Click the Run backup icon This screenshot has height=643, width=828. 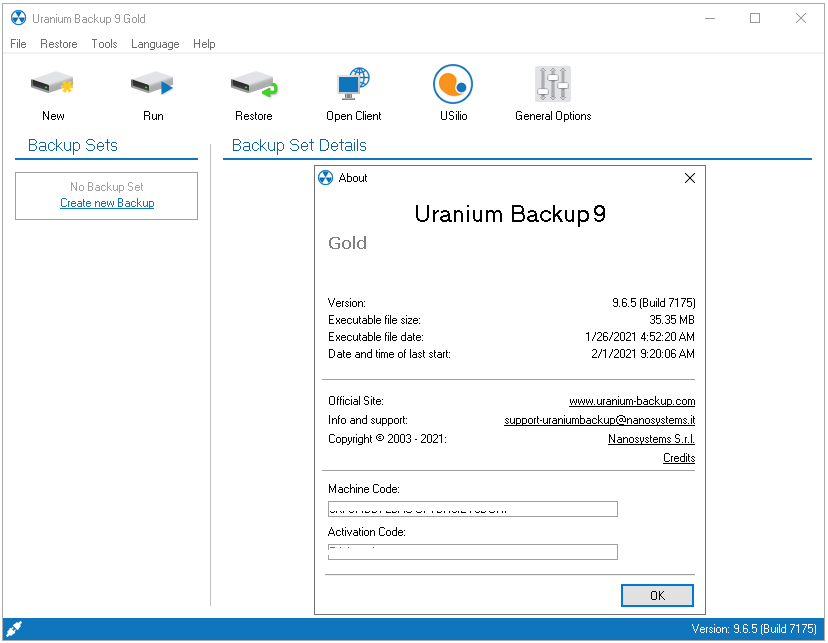point(152,83)
